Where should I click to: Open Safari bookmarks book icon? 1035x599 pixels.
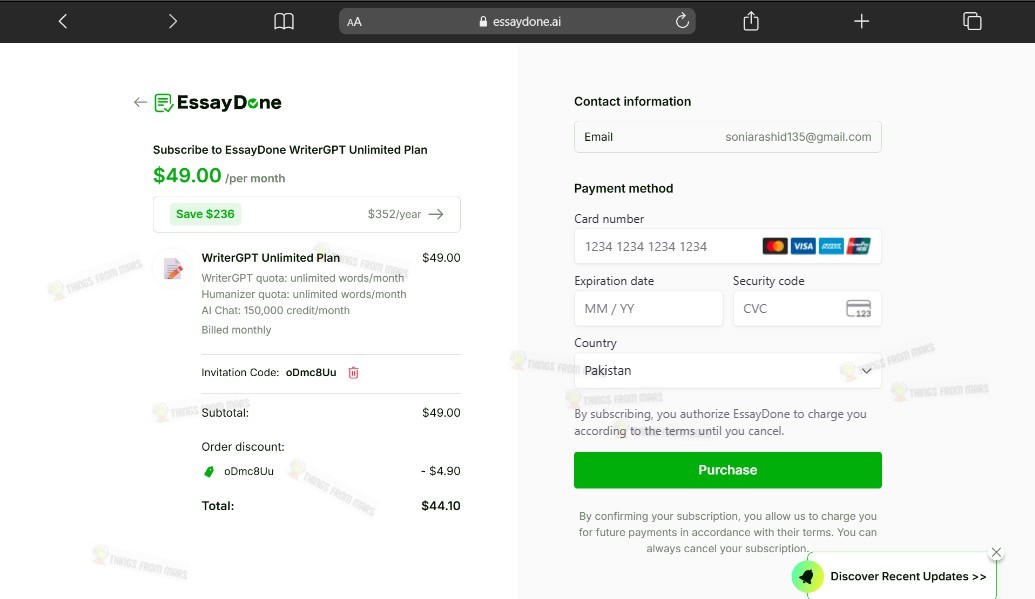coord(284,21)
